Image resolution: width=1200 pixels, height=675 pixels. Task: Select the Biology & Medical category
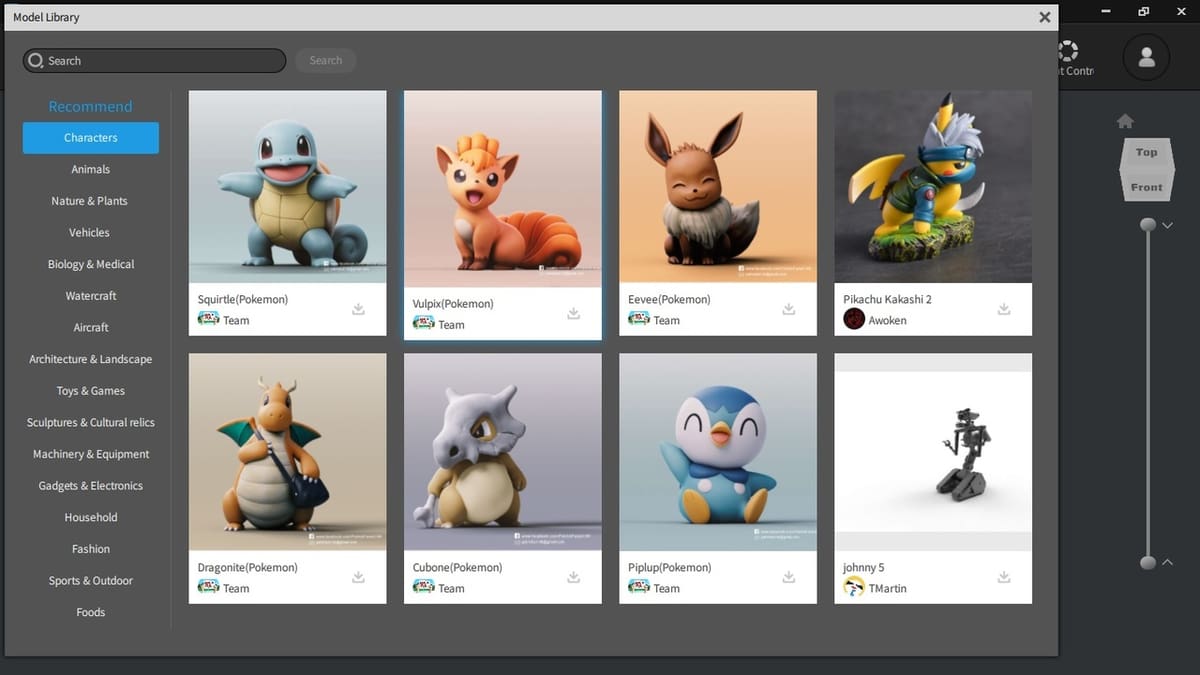[x=91, y=264]
